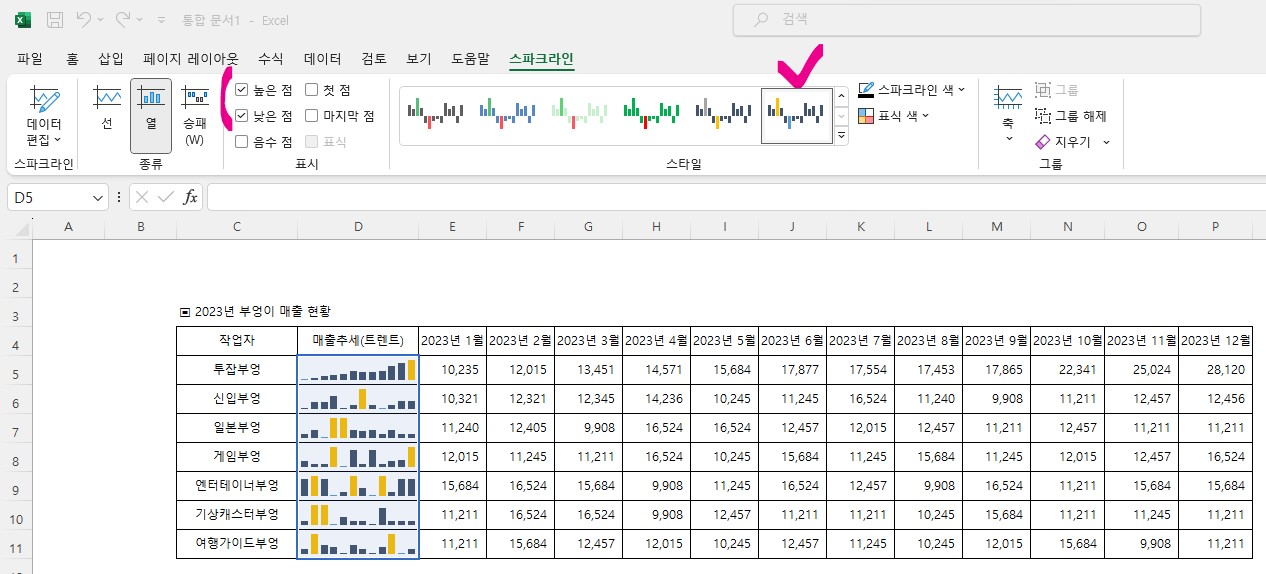Viewport: 1266px width, 574px height.
Task: Click the 투잡부엉 sparkline cell
Action: 358,370
